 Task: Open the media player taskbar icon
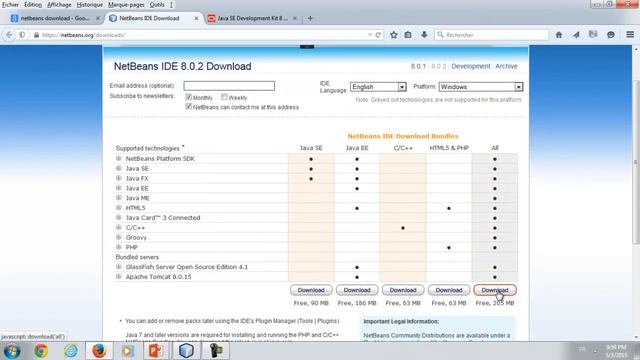(127, 351)
